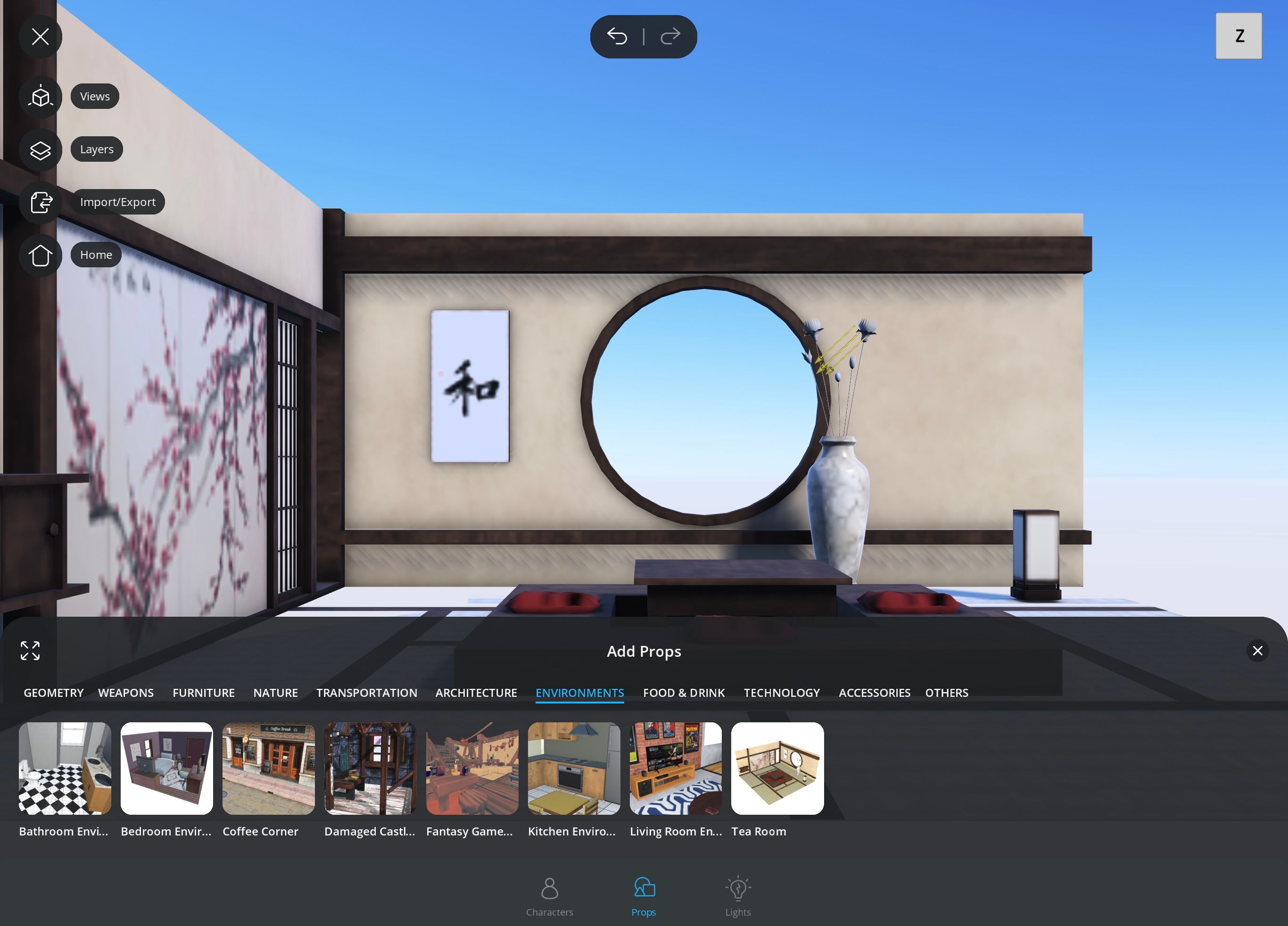Click the redo arrow icon
The height and width of the screenshot is (926, 1288).
click(670, 36)
